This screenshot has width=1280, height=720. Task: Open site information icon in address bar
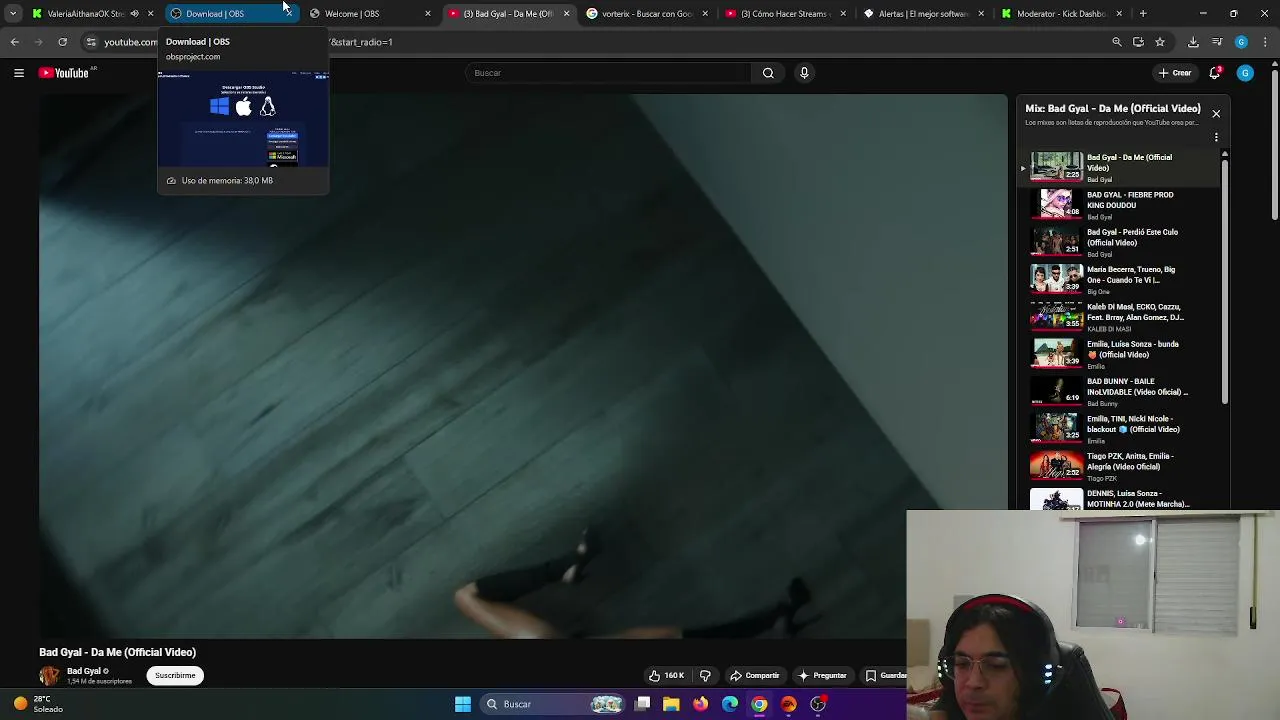pos(91,42)
